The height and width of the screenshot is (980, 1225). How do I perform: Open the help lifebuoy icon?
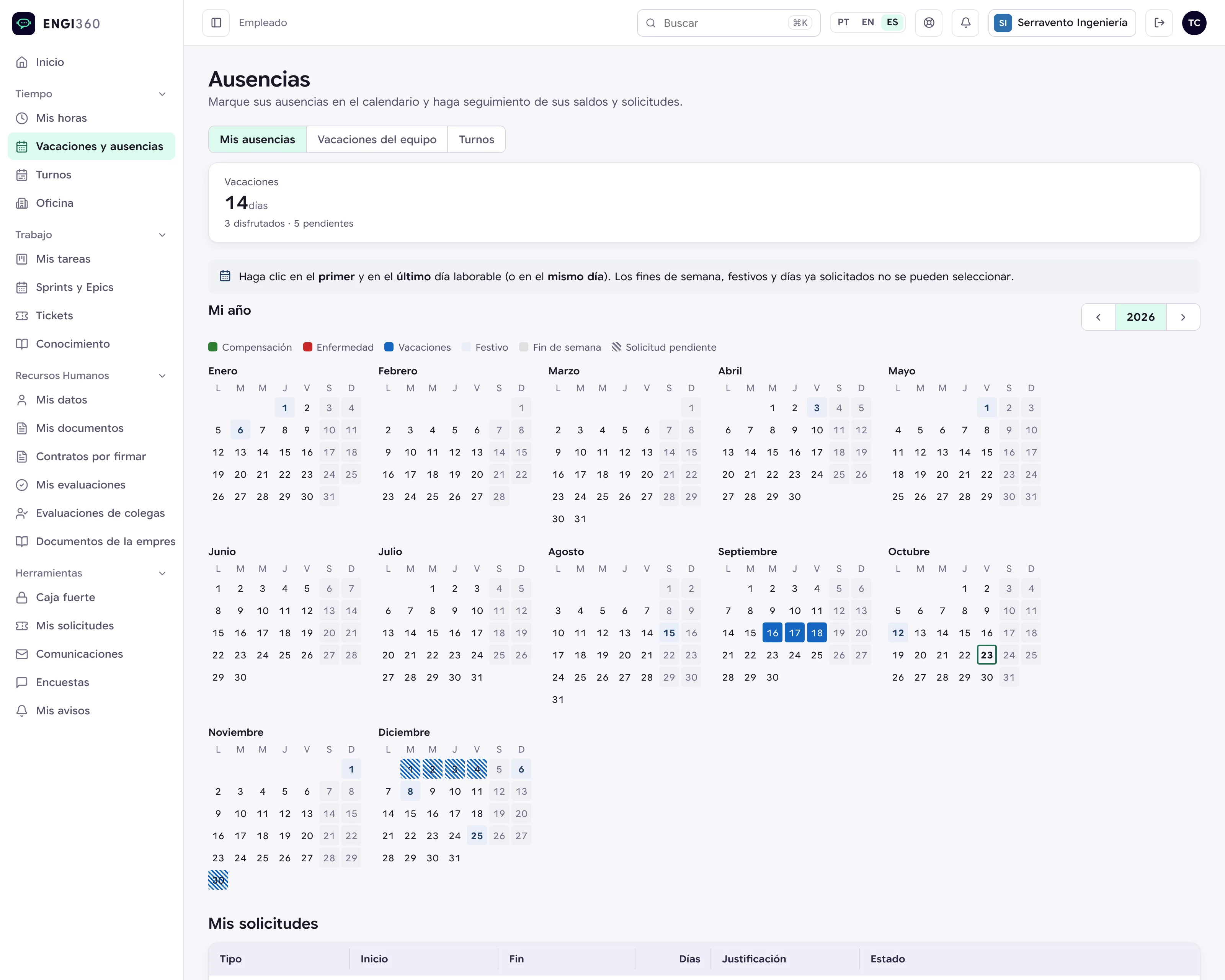(x=928, y=23)
